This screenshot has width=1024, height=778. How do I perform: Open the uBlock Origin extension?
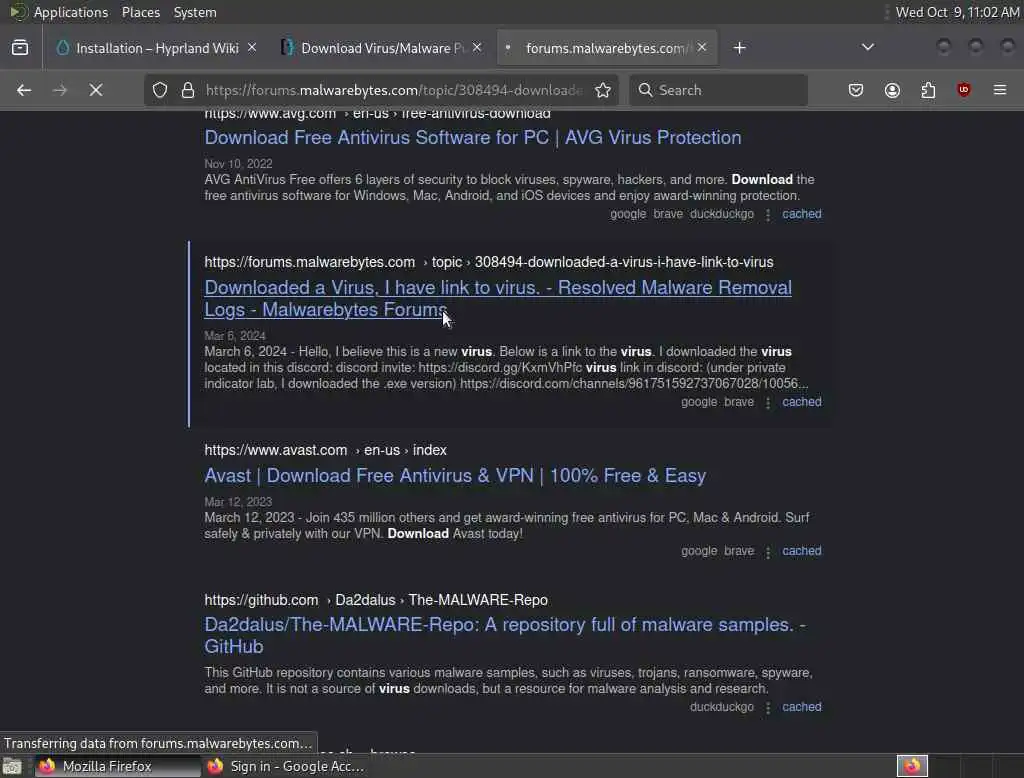coord(963,90)
